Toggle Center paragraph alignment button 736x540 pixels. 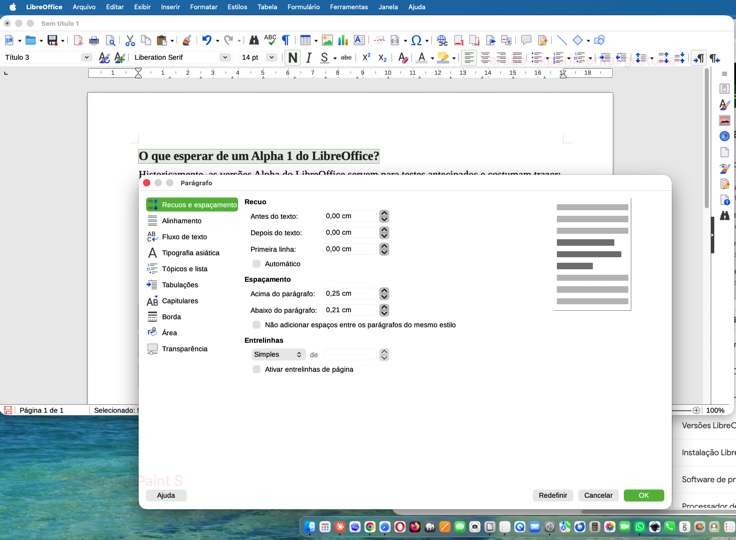point(485,58)
